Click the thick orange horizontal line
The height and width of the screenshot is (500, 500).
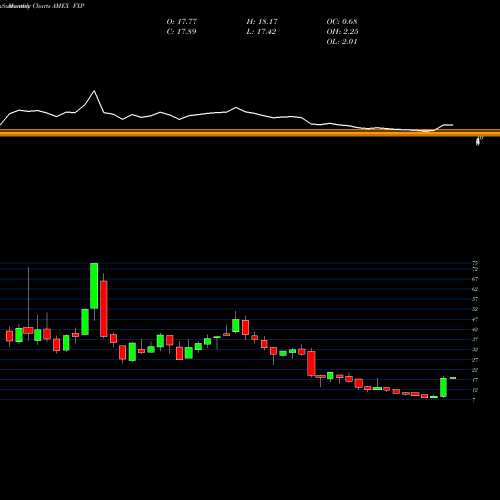coord(250,133)
